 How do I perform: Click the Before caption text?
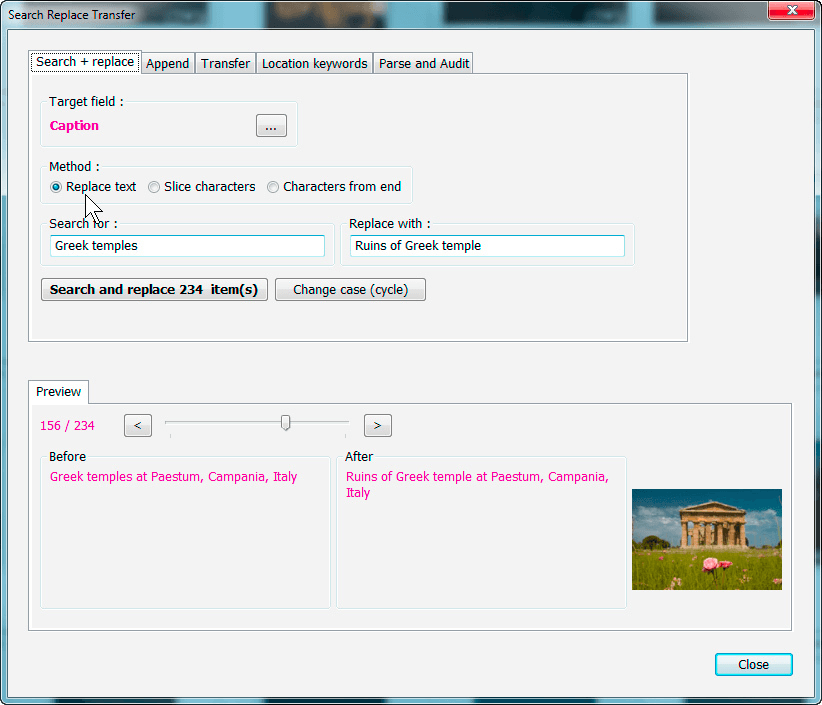[x=174, y=476]
